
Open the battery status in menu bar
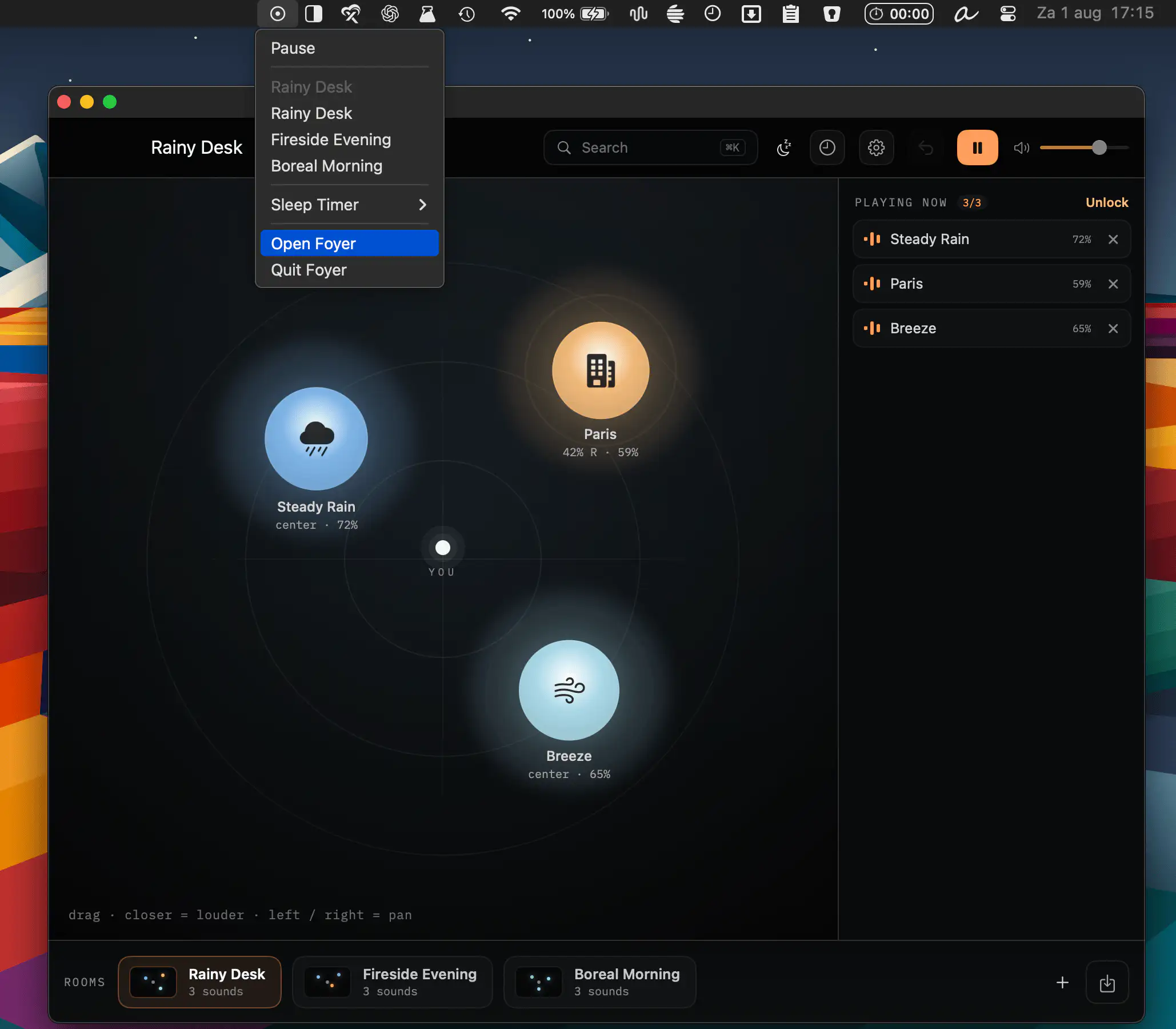coord(574,14)
